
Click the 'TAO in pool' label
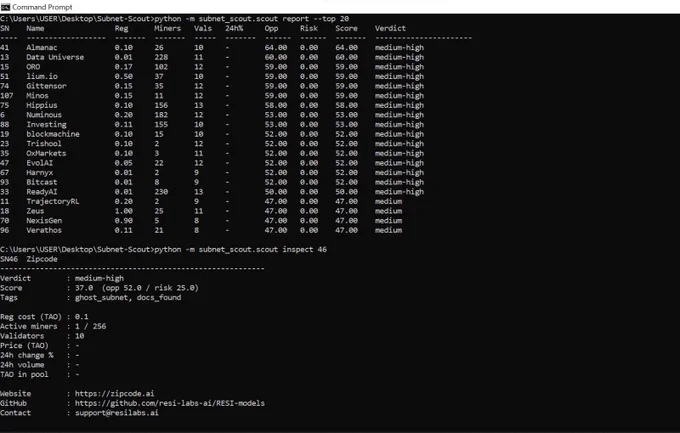click(24, 374)
